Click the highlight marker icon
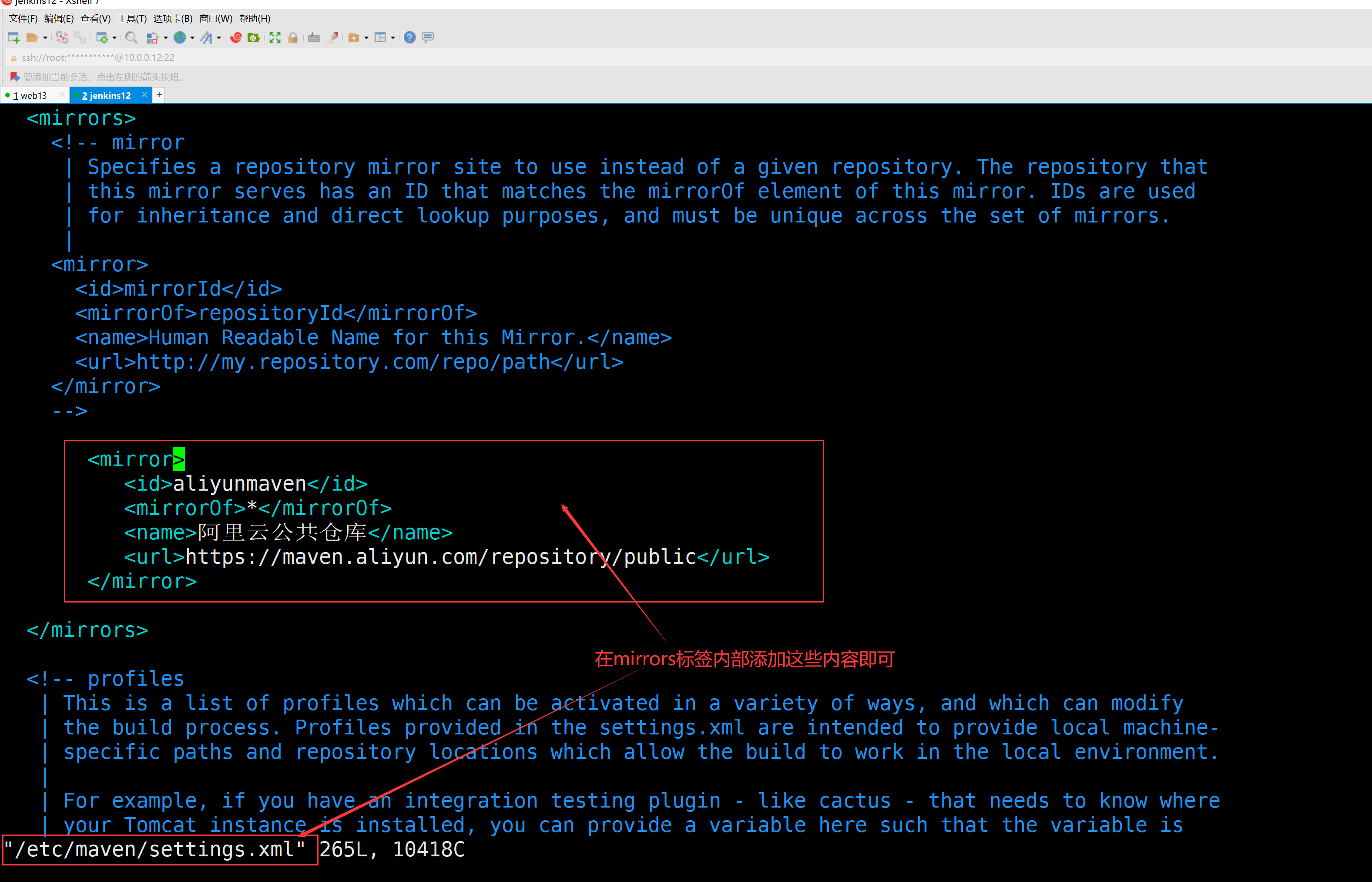 [x=332, y=38]
